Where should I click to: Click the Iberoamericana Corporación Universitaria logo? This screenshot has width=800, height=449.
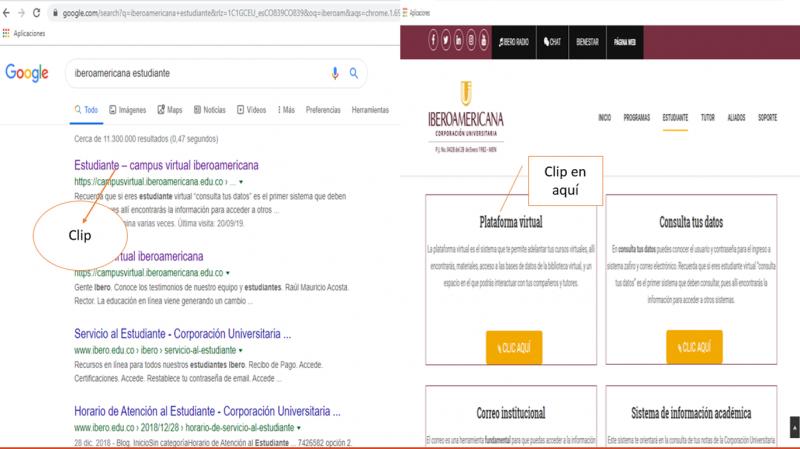(465, 117)
